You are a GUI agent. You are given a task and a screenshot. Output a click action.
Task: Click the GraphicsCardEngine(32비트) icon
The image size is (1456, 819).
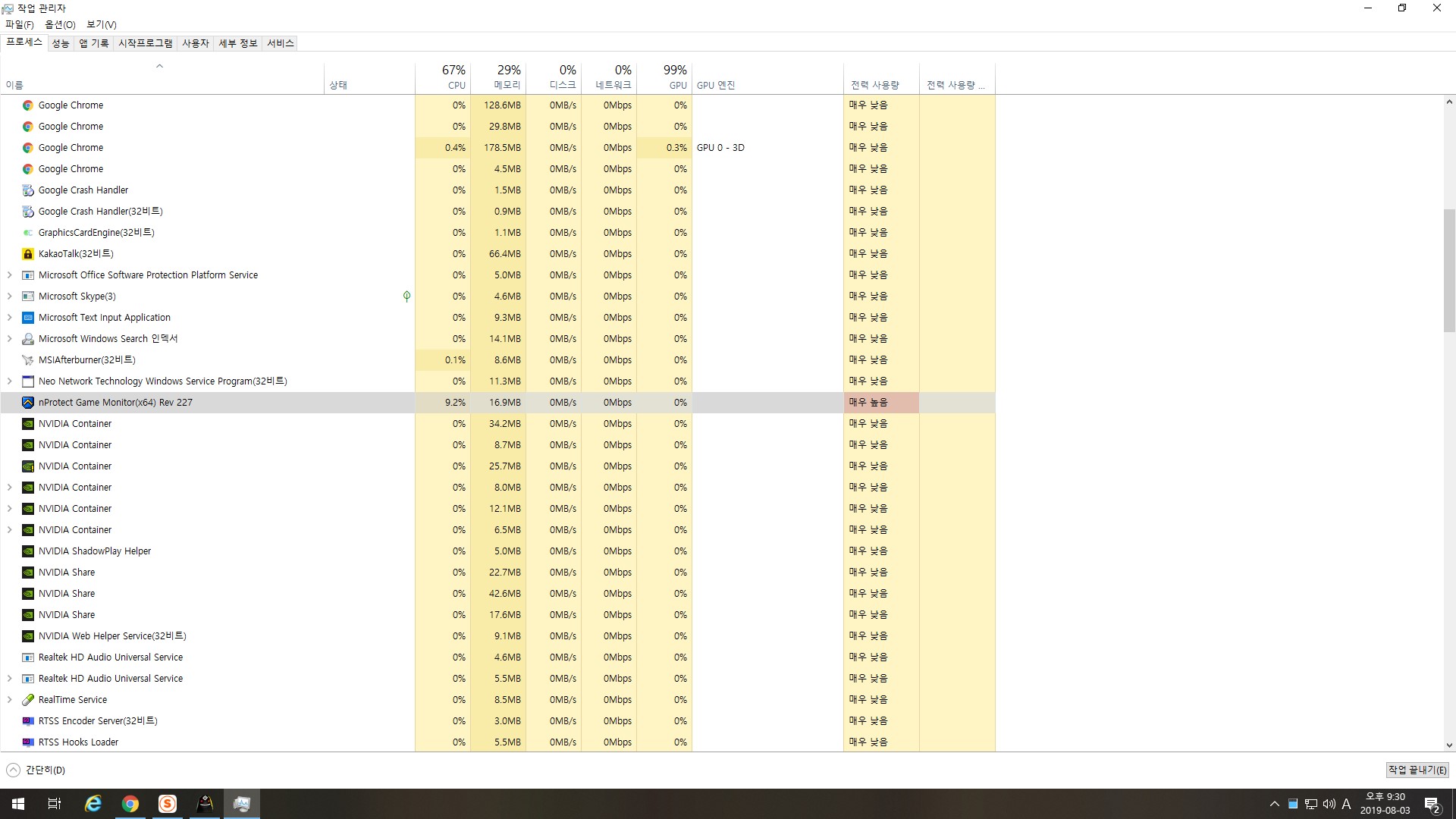click(28, 233)
